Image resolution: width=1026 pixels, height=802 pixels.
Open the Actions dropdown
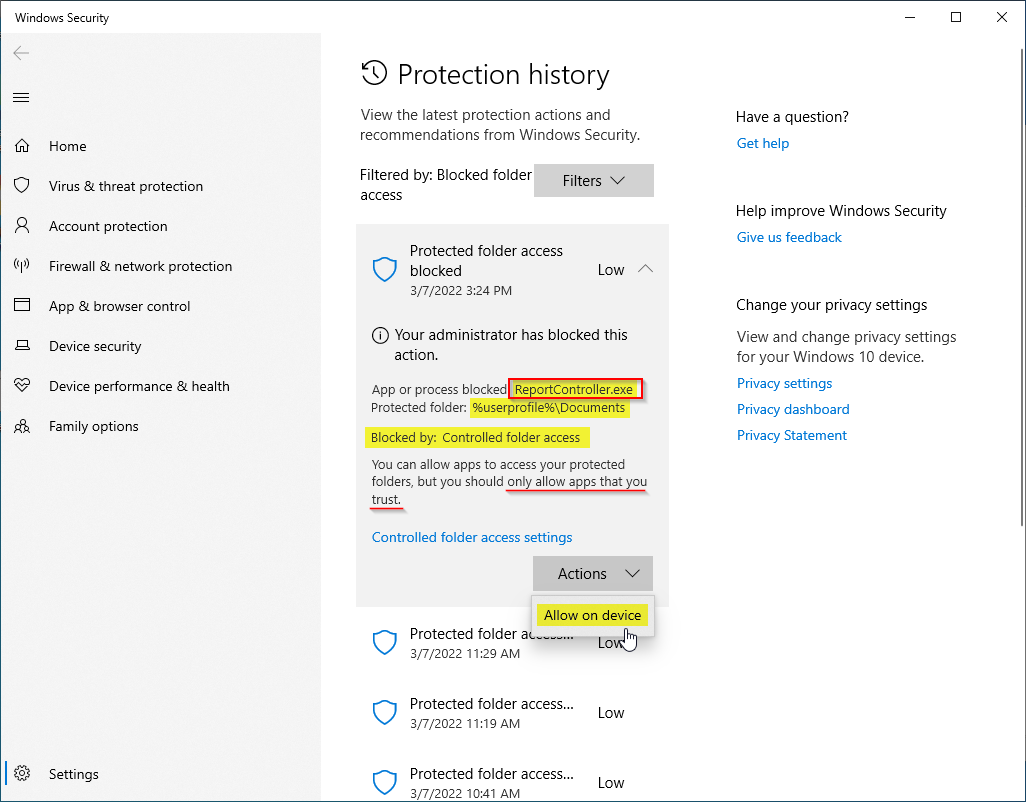[592, 574]
